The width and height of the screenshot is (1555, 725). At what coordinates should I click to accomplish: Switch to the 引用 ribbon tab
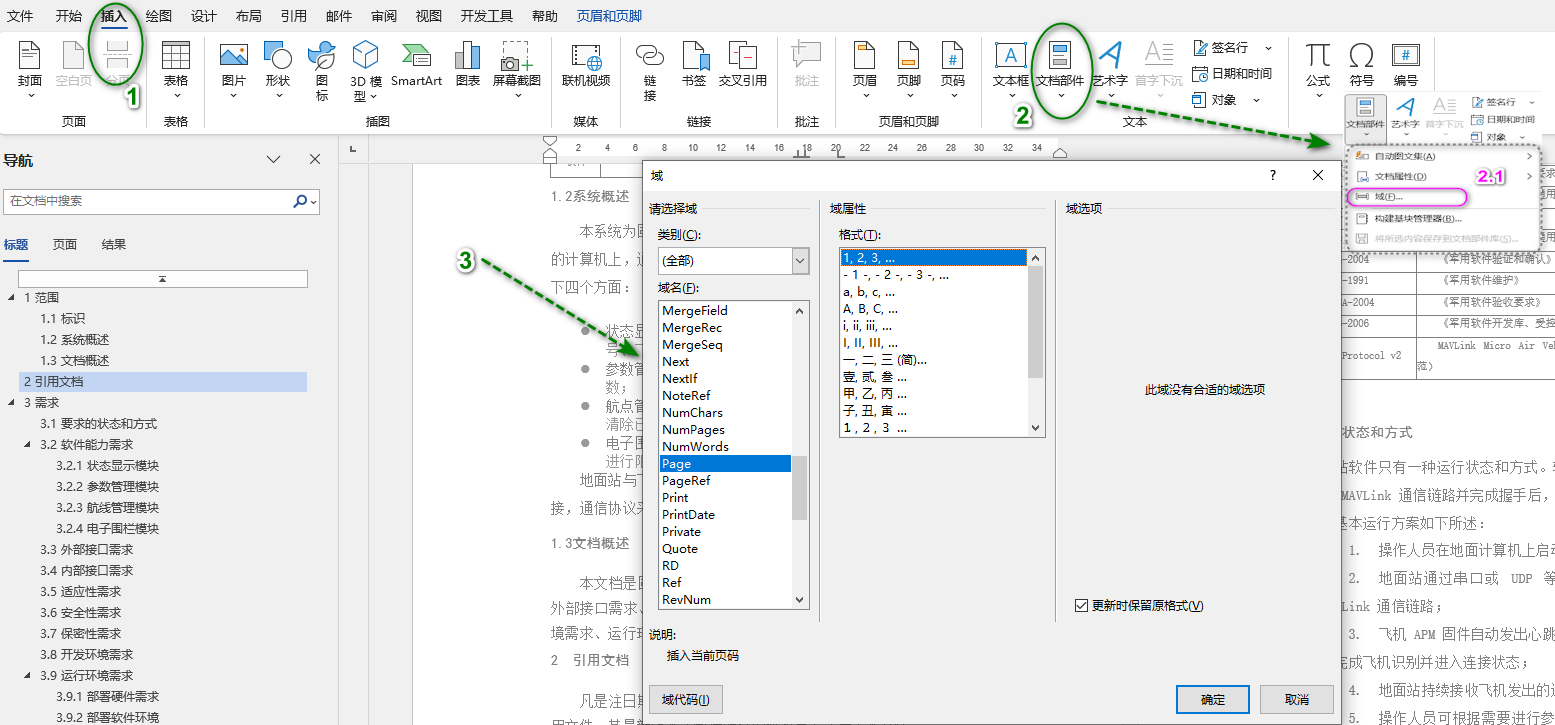[293, 16]
